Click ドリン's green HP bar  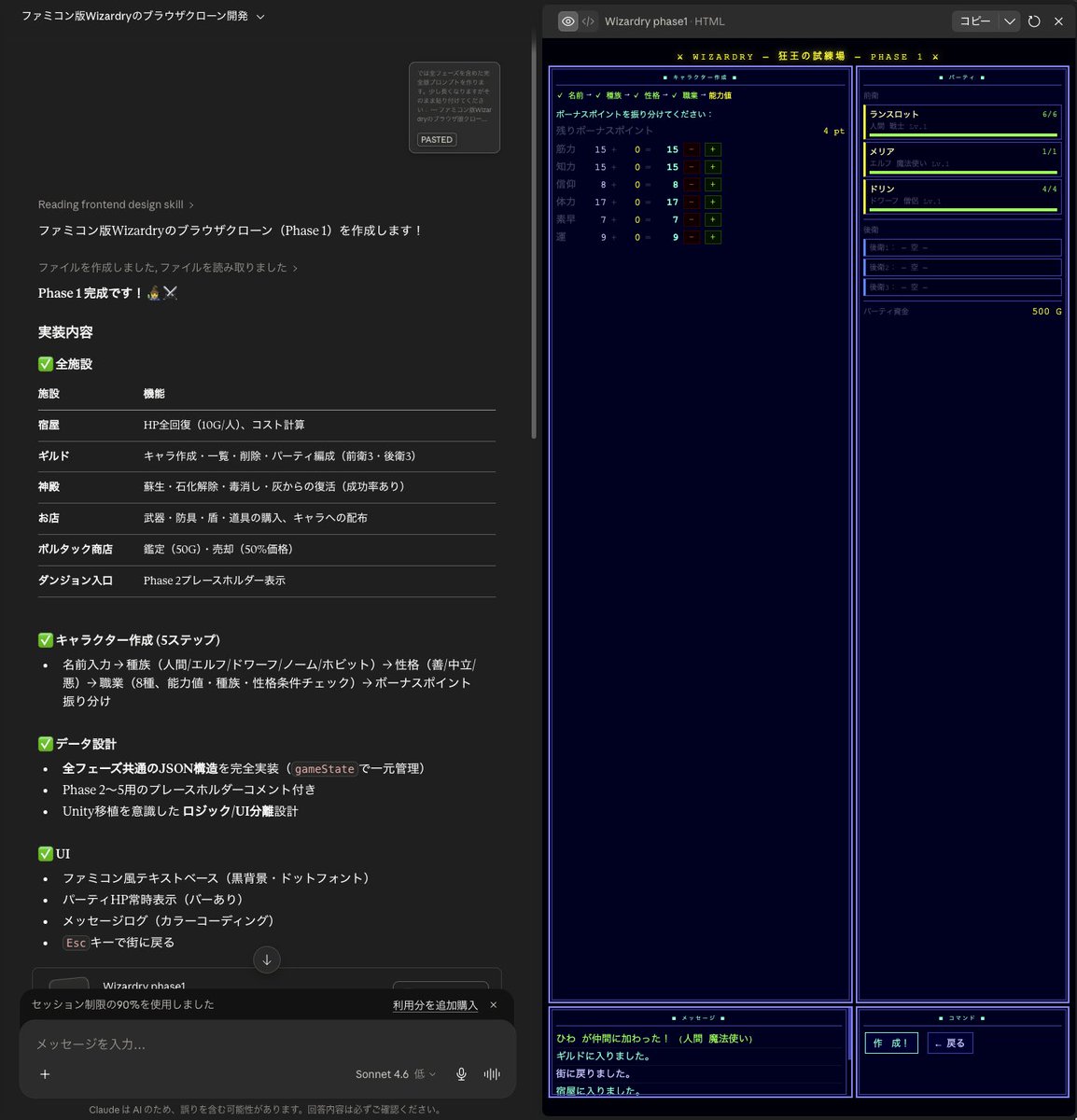click(962, 209)
